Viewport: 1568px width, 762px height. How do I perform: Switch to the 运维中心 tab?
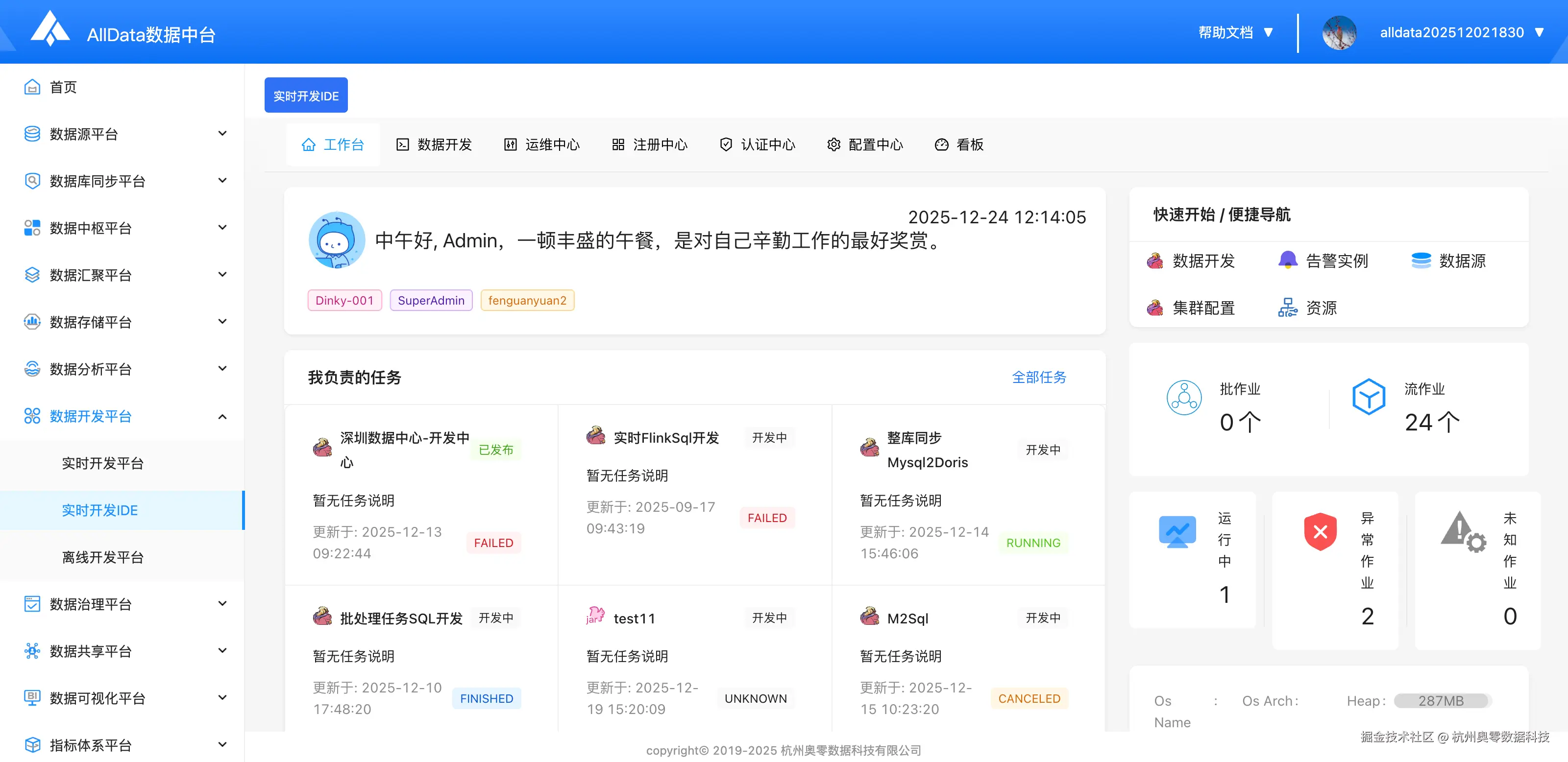pyautogui.click(x=542, y=145)
